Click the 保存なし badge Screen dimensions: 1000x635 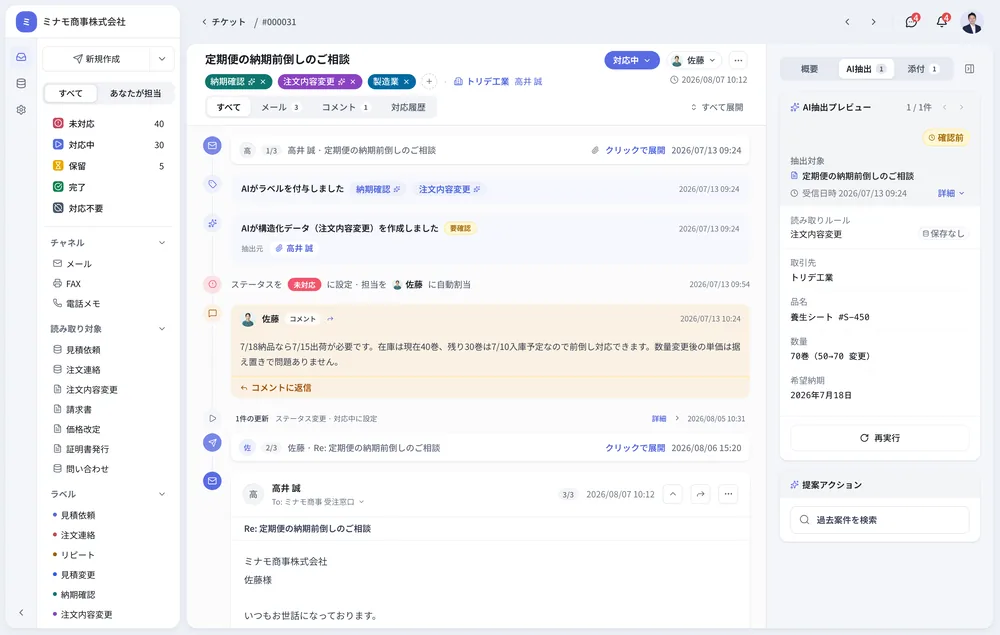[x=943, y=234]
